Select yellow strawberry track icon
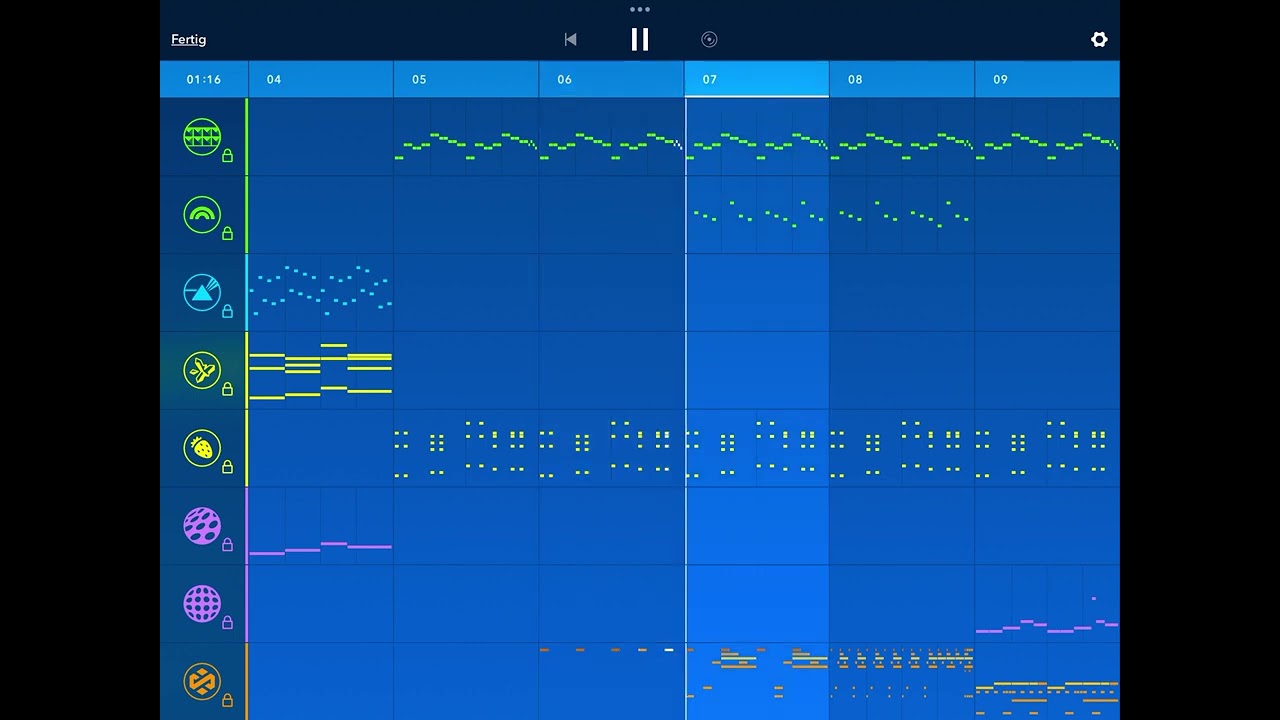This screenshot has height=720, width=1280. pyautogui.click(x=202, y=448)
